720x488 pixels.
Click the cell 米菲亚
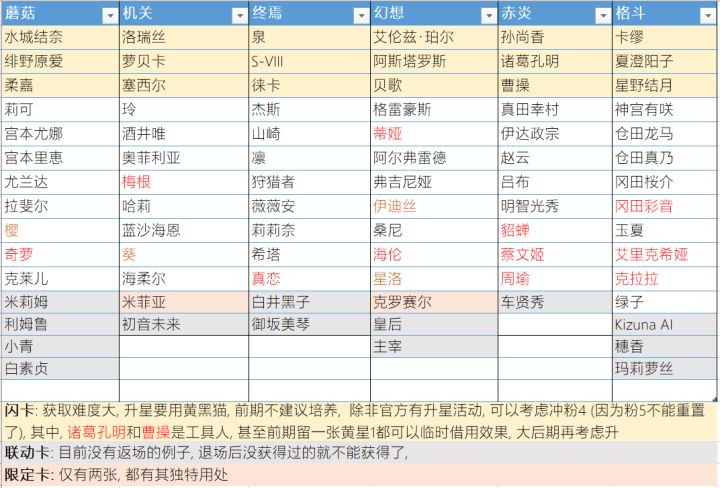pyautogui.click(x=184, y=302)
